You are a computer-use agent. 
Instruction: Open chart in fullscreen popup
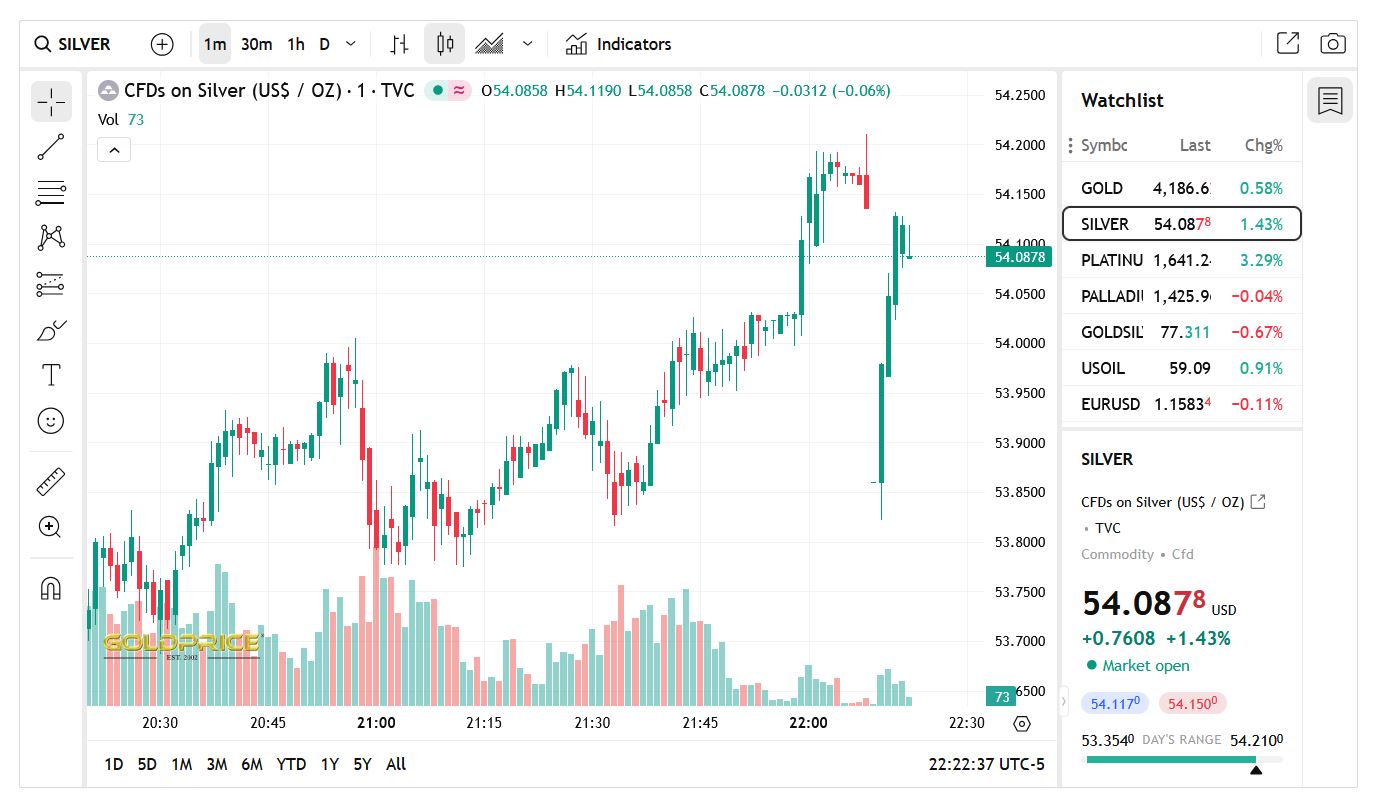1288,44
